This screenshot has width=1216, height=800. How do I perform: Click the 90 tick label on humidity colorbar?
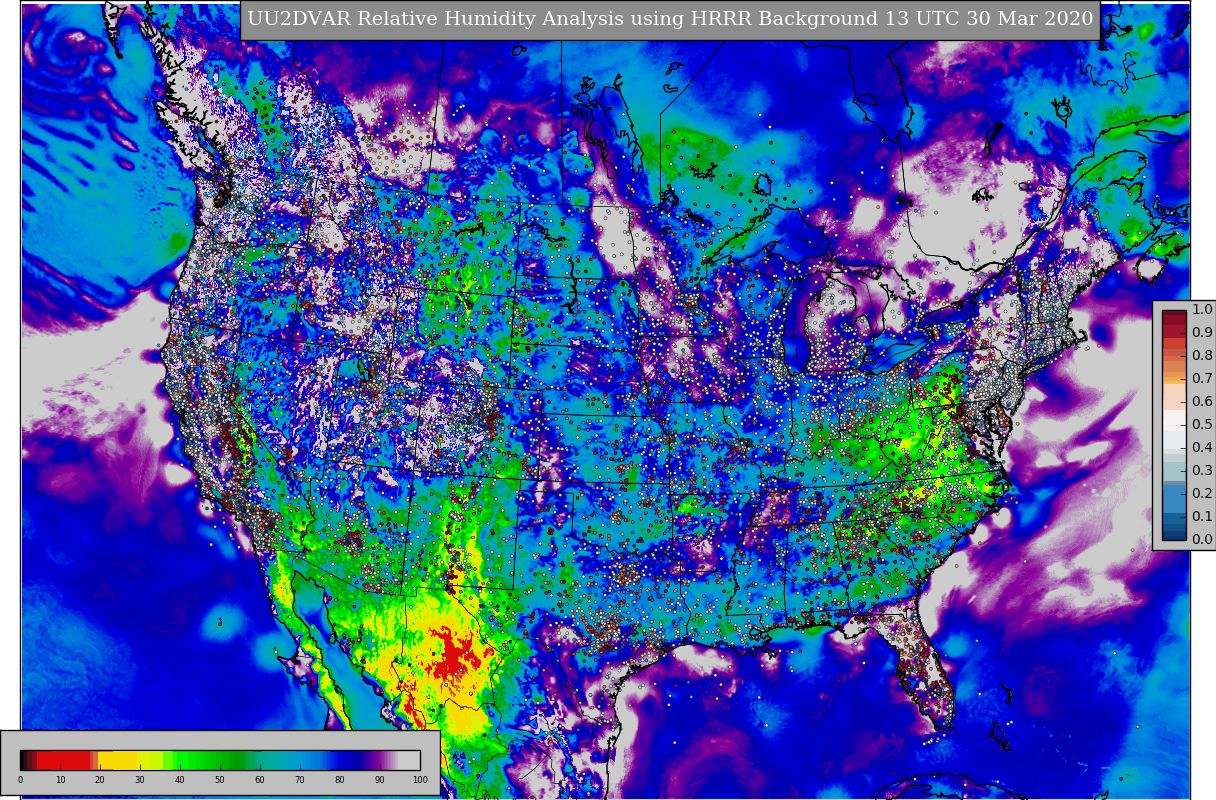coord(380,780)
